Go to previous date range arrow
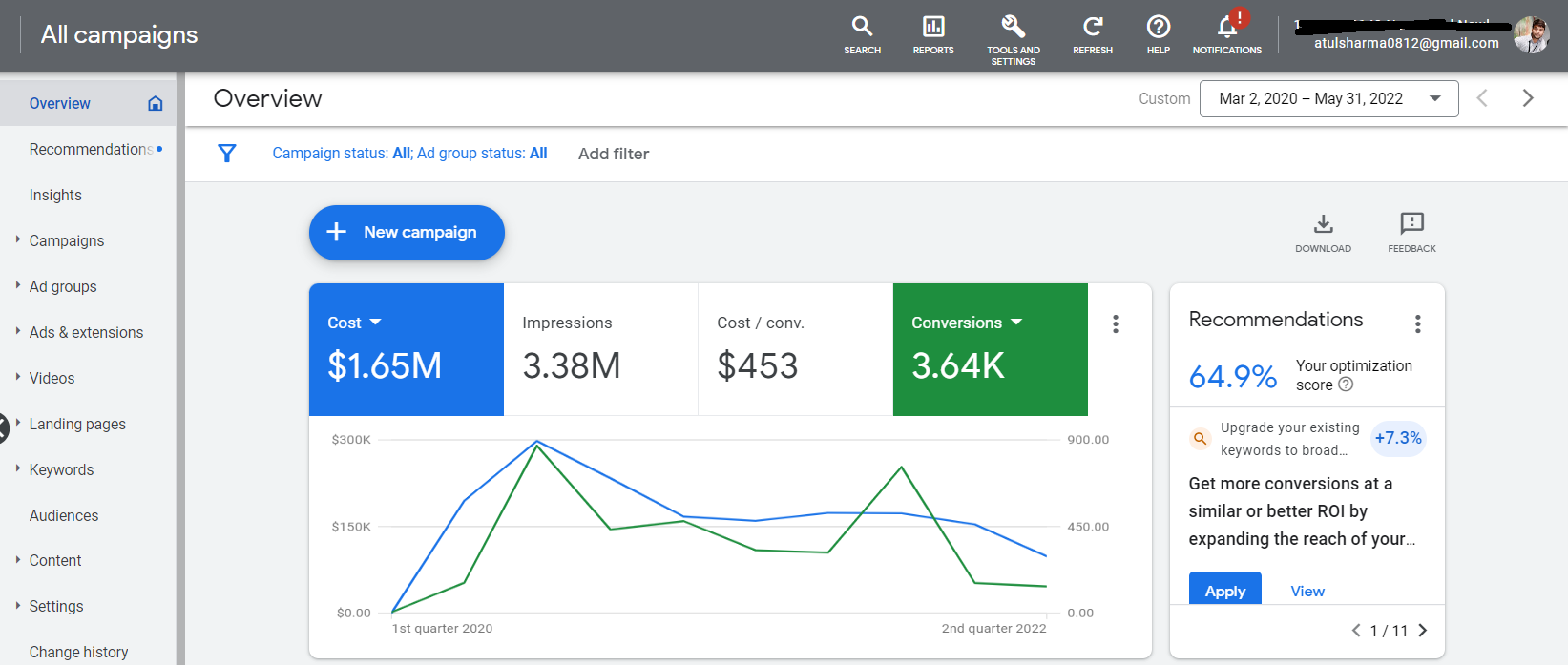 pyautogui.click(x=1482, y=98)
